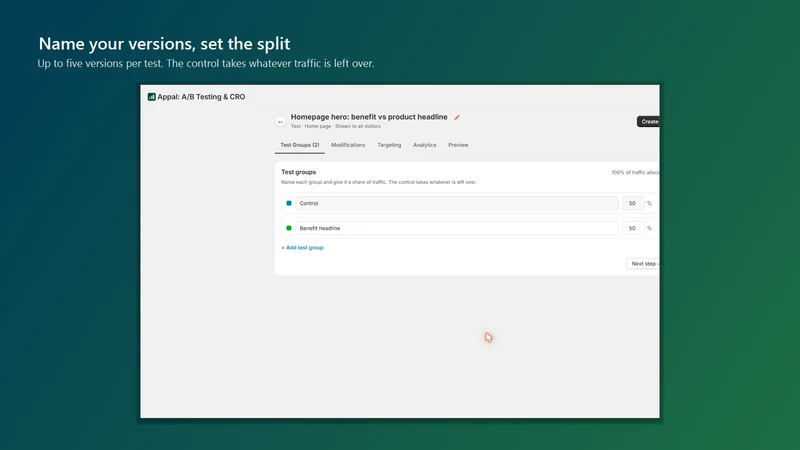800x450 pixels.
Task: Open the Test Groups (2) tab
Action: click(x=299, y=145)
